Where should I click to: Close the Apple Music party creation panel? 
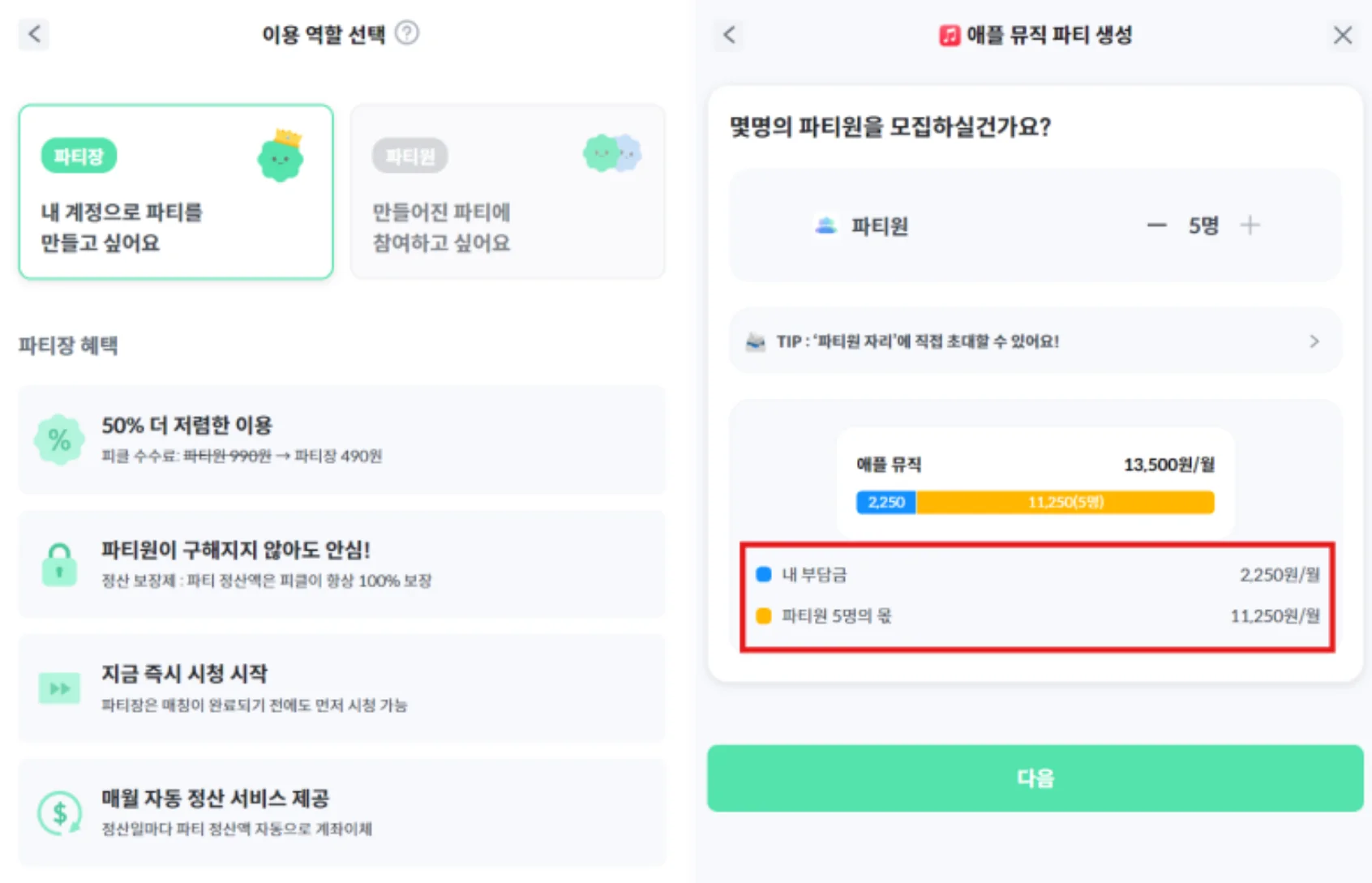click(1343, 35)
